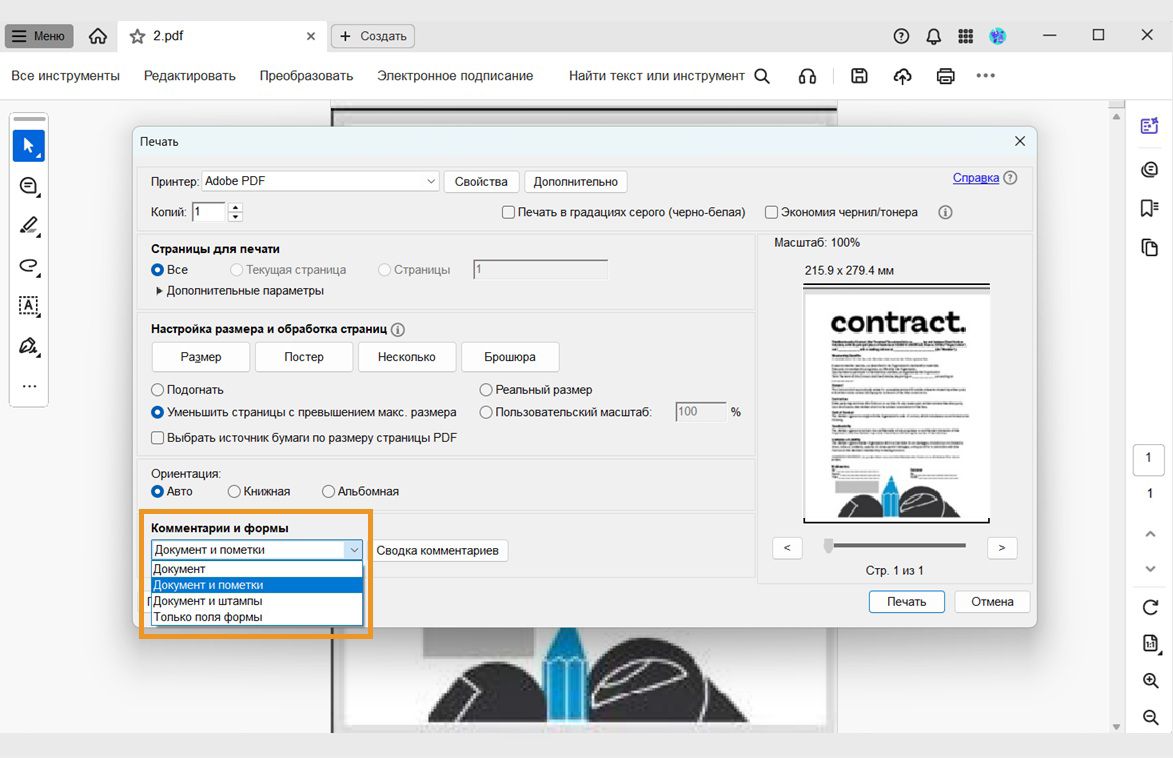1173x758 pixels.
Task: Click the Несколько button
Action: 406,357
